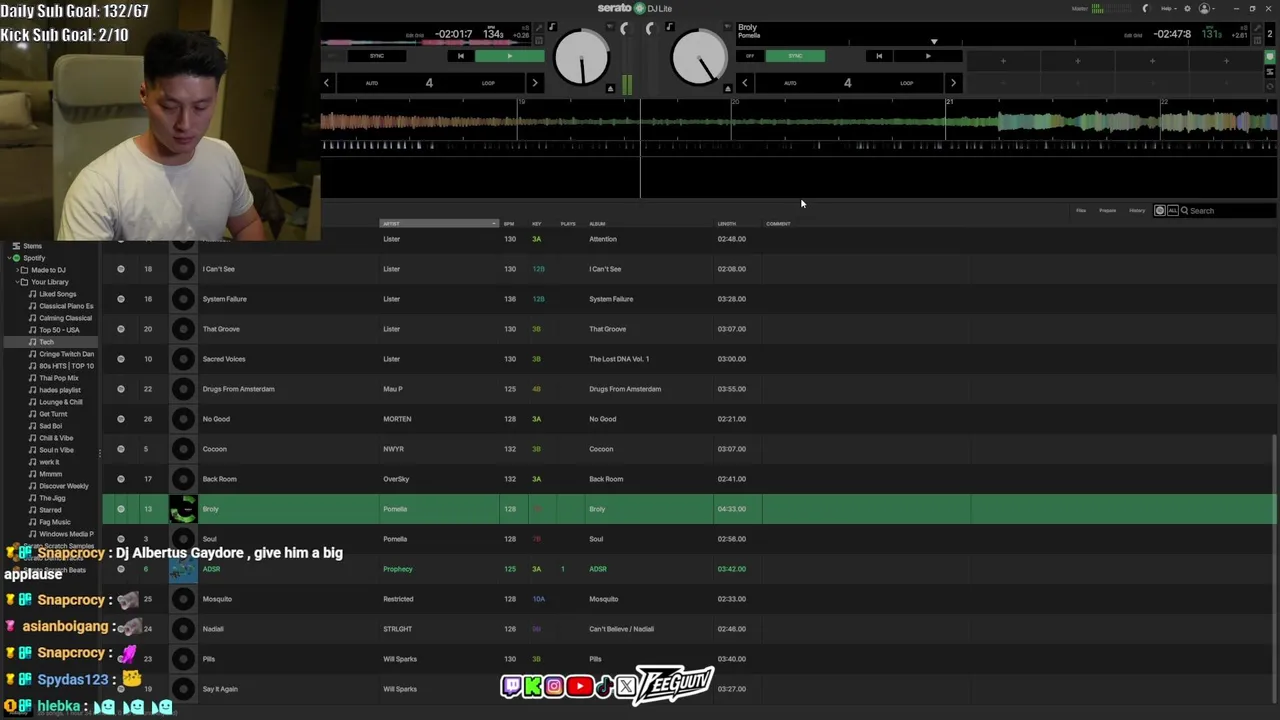The width and height of the screenshot is (1280, 720).
Task: Toggle the ALL crates search filter
Action: point(1173,210)
